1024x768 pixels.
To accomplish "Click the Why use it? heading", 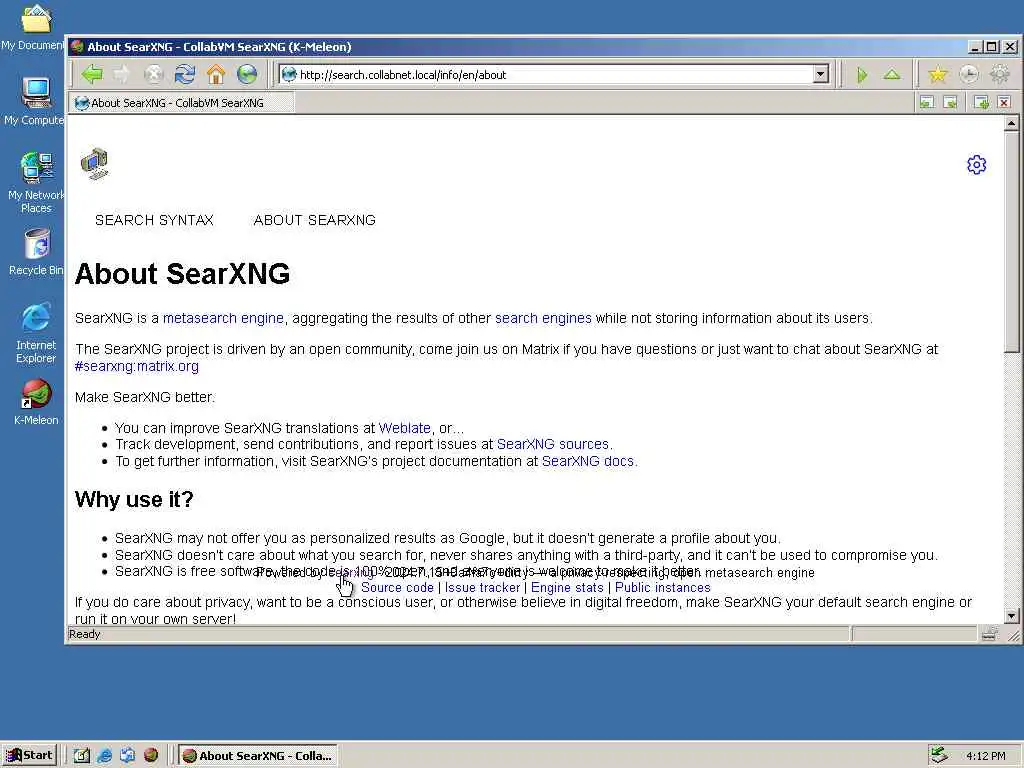I will (x=134, y=500).
